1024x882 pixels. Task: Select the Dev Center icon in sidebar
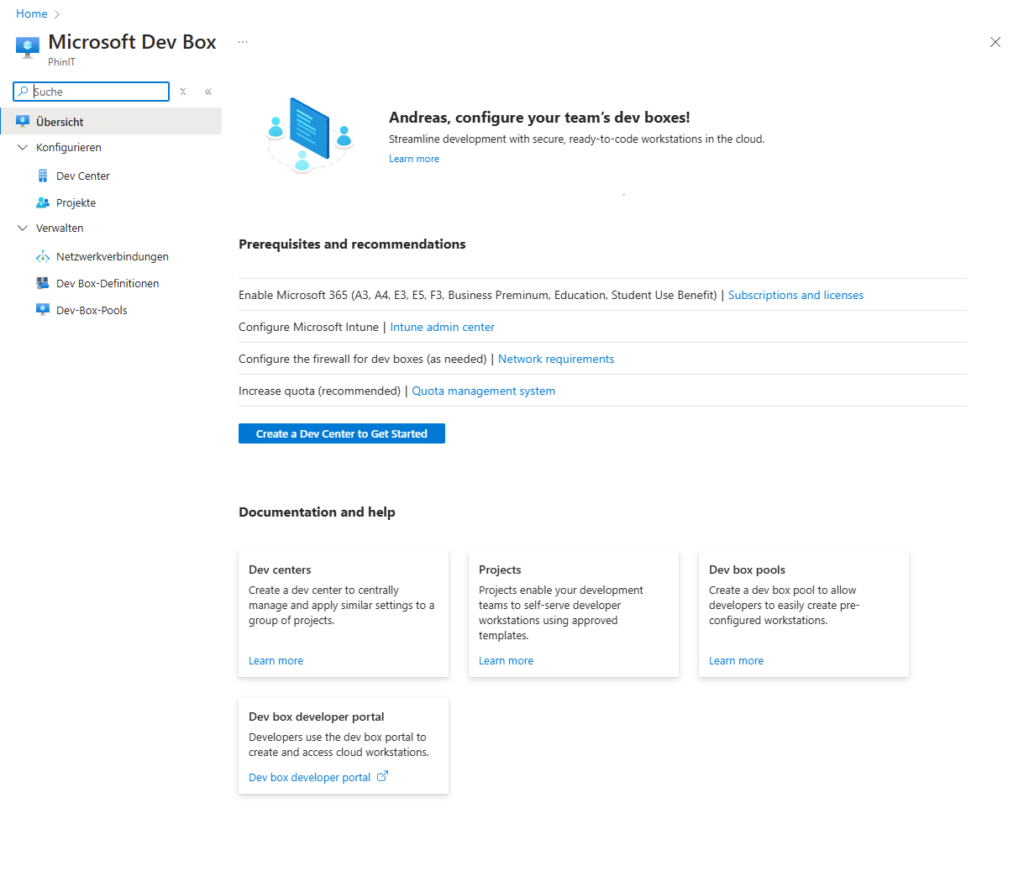[x=42, y=175]
